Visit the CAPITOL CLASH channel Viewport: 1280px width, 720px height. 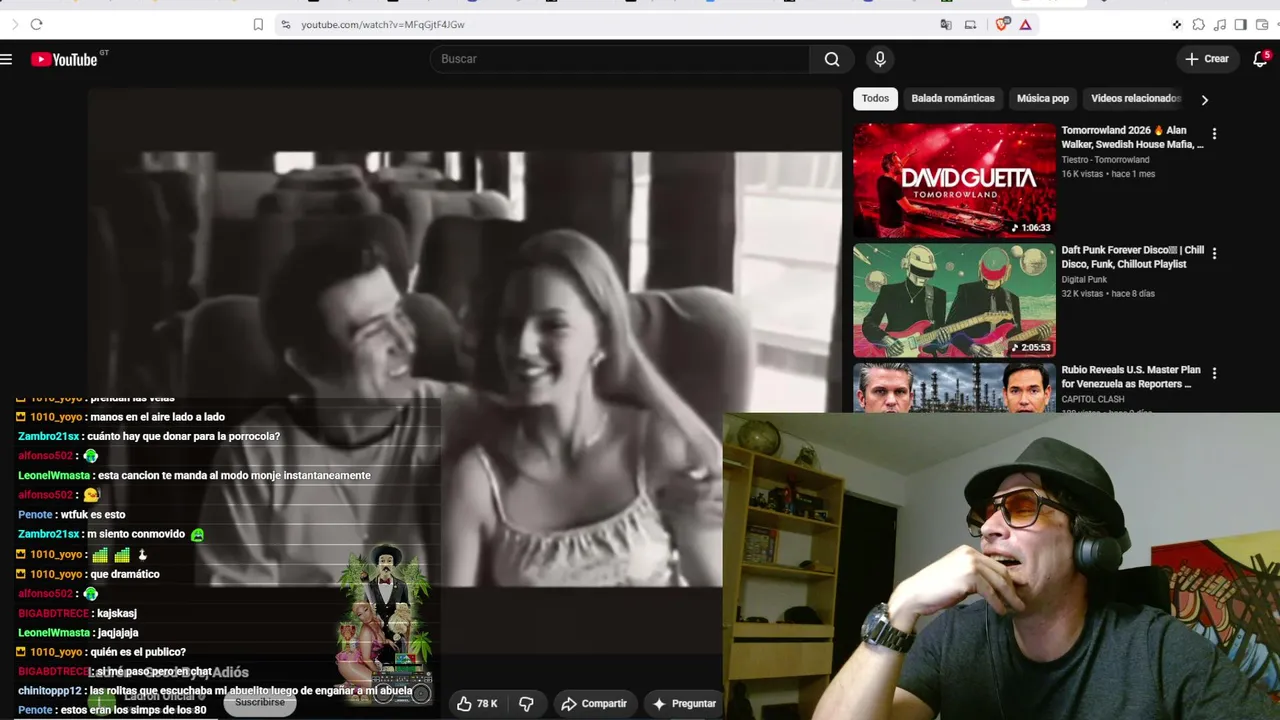pyautogui.click(x=1093, y=400)
